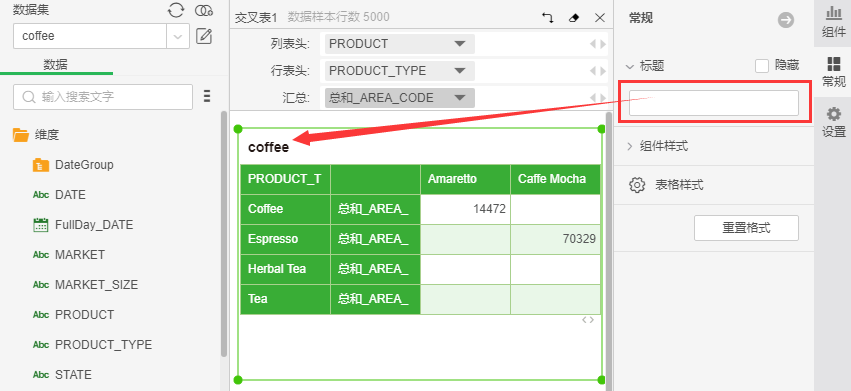Click the Abc icon beside MARKET
Screen dimensions: 851x391
(41, 255)
